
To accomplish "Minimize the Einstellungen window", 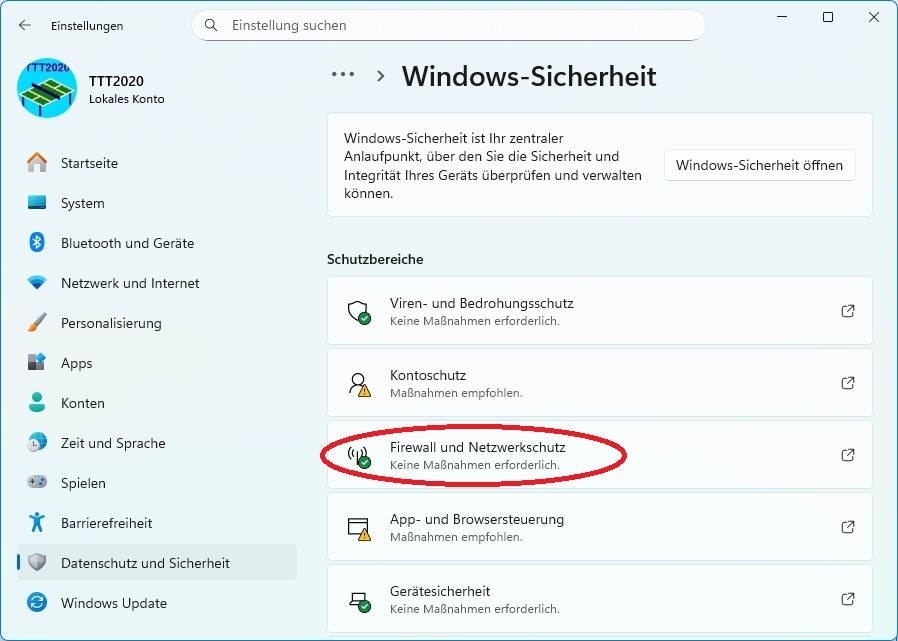I will point(782,17).
